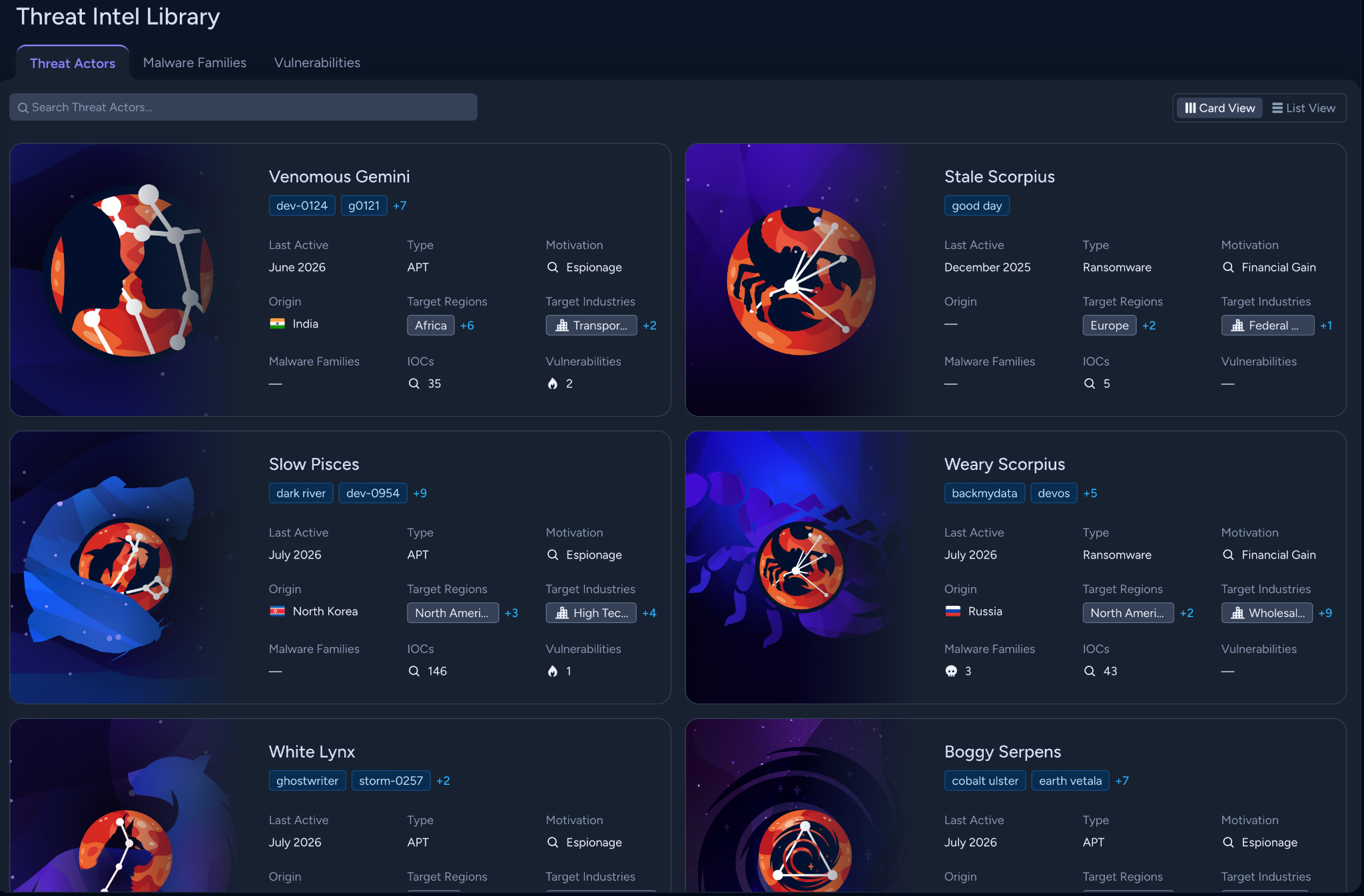Click the dev-0124 alias tag
Image resolution: width=1364 pixels, height=896 pixels.
[302, 206]
